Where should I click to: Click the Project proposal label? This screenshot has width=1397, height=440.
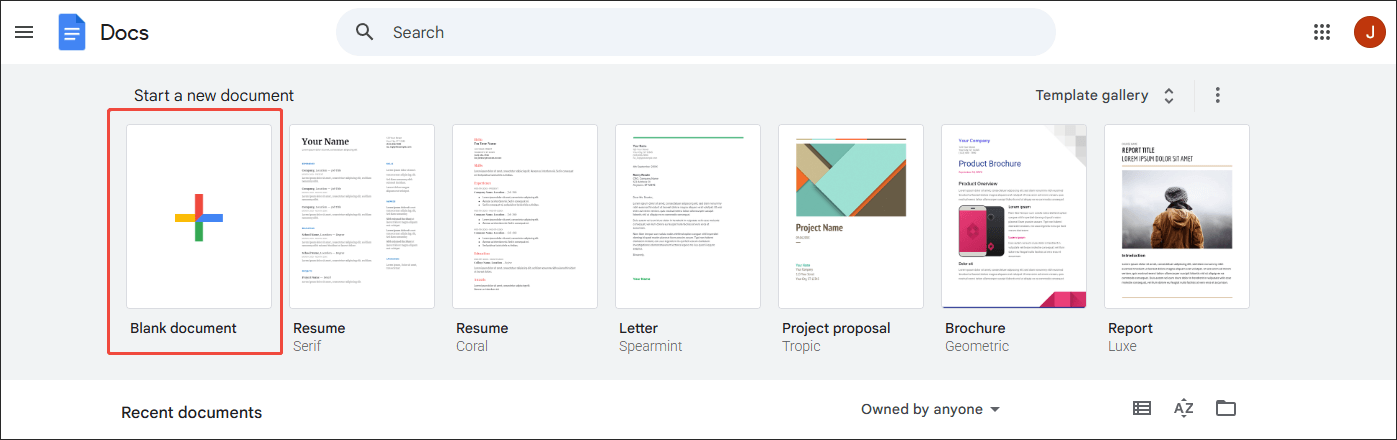click(x=836, y=328)
